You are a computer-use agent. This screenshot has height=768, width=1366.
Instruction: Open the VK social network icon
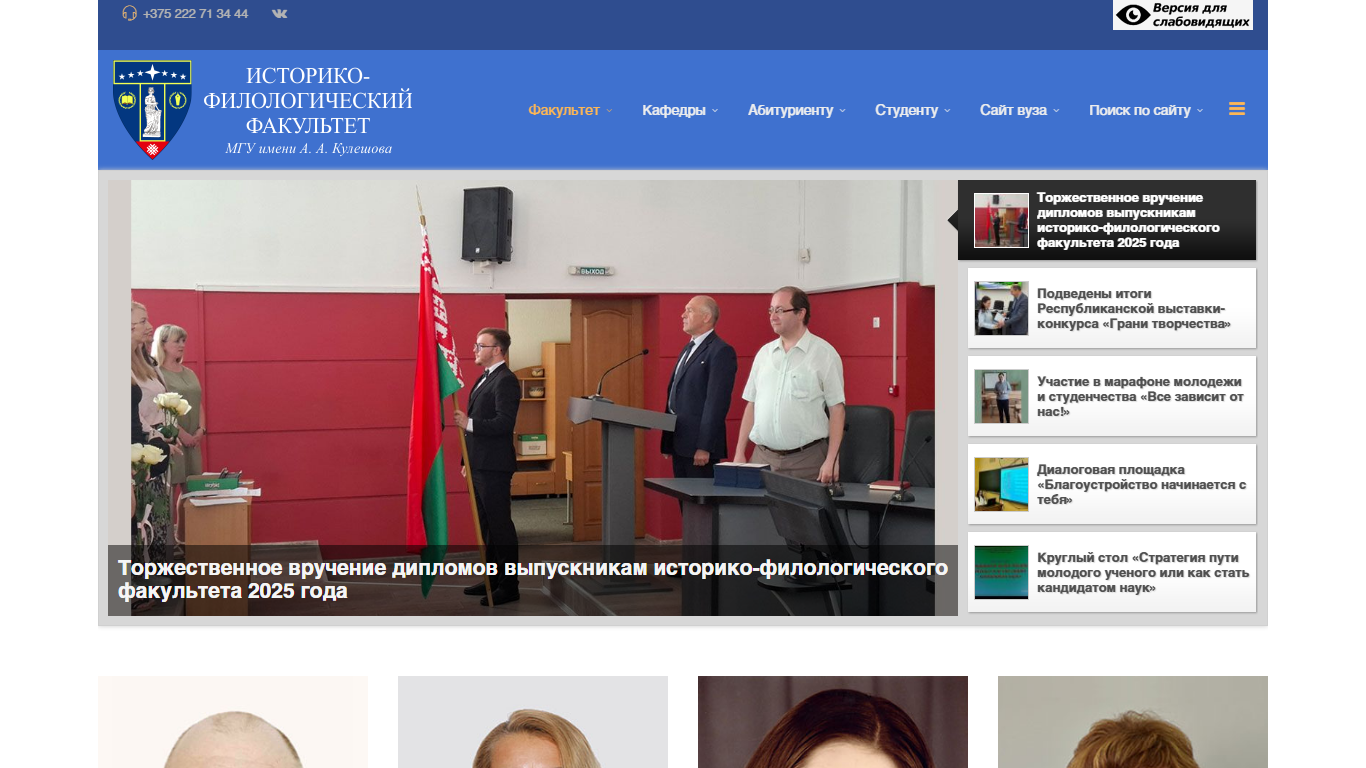(x=280, y=13)
